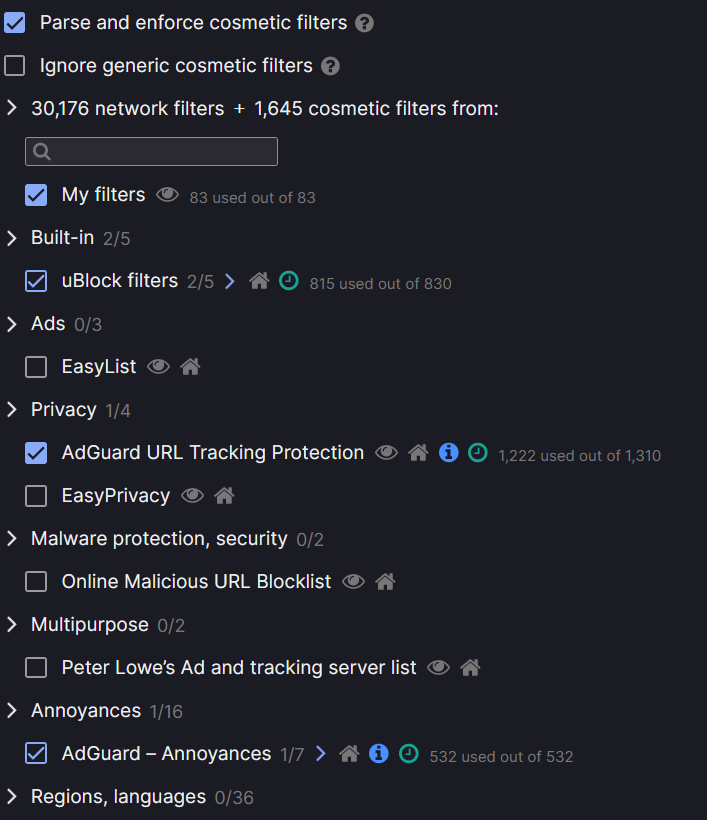Click the clock icon next to AdGuard – Annoyances

(408, 754)
